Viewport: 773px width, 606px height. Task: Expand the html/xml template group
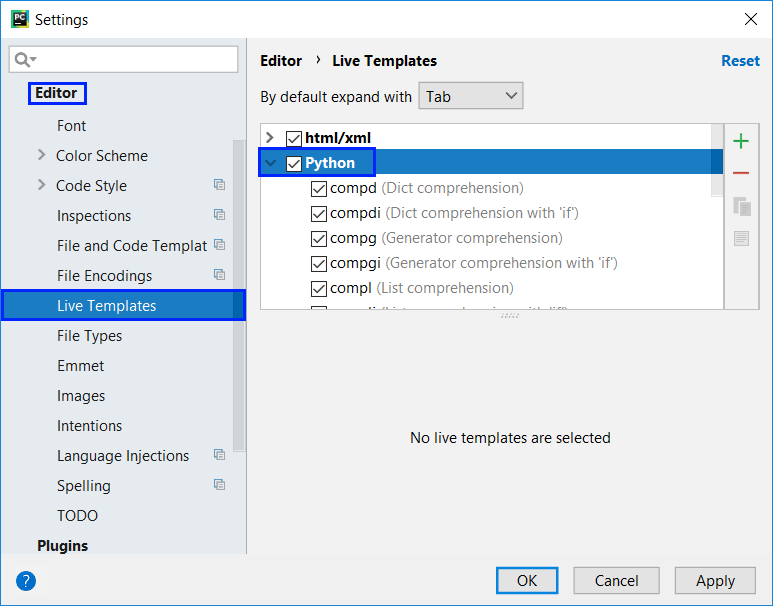pos(270,138)
